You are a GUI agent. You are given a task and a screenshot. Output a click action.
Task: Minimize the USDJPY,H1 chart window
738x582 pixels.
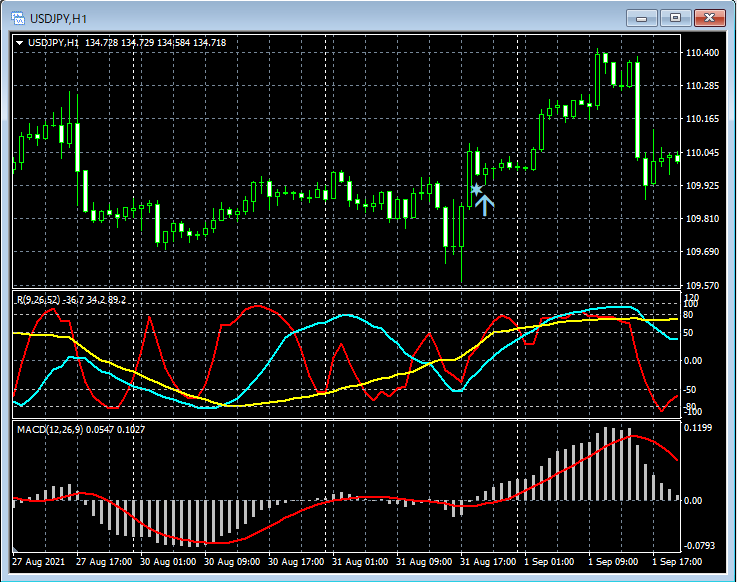click(643, 18)
